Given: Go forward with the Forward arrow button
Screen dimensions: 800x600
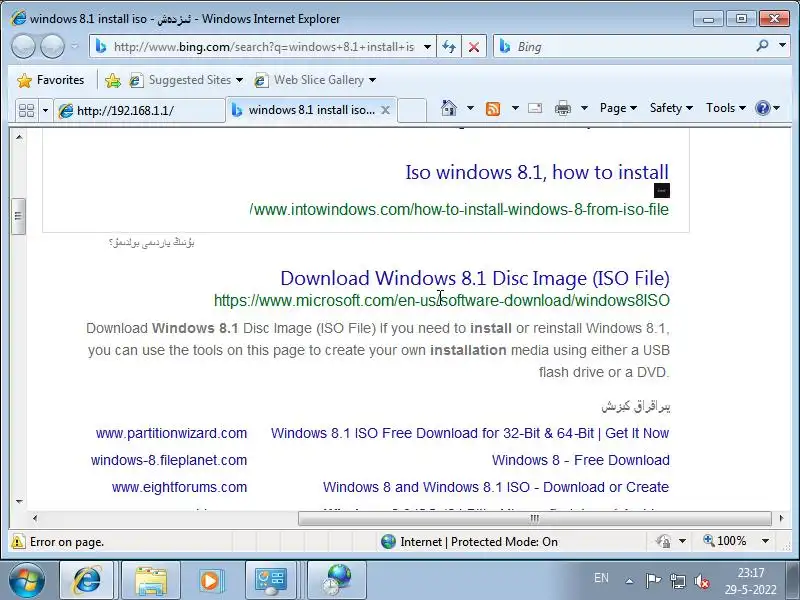Looking at the screenshot, I should point(52,46).
